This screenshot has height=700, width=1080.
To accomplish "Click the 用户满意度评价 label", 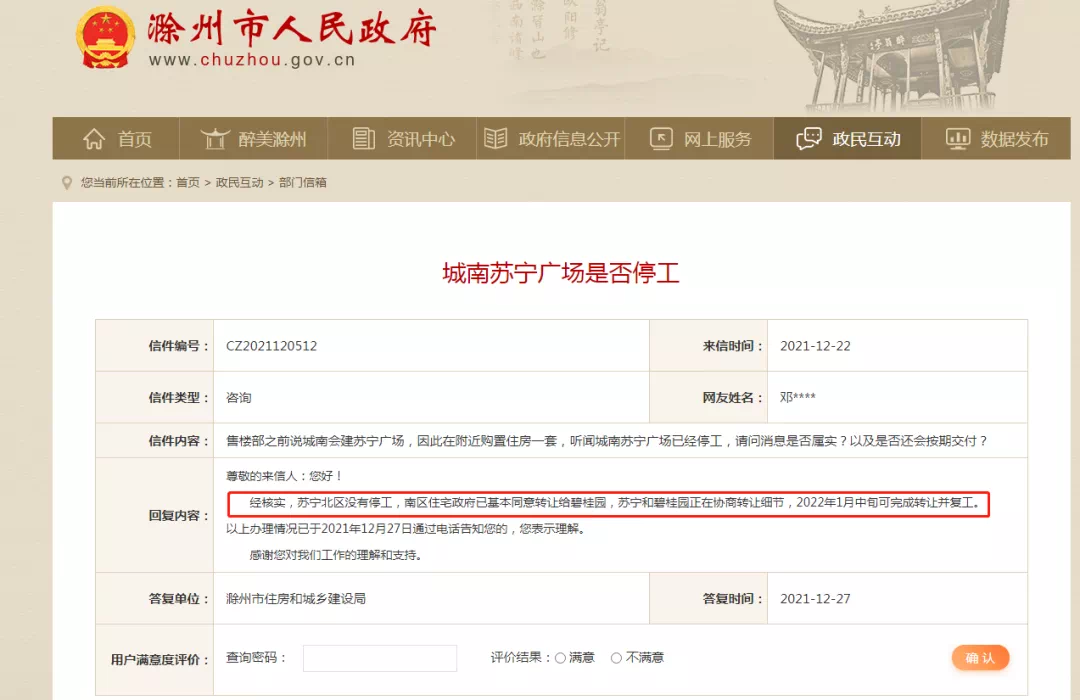I will 160,660.
